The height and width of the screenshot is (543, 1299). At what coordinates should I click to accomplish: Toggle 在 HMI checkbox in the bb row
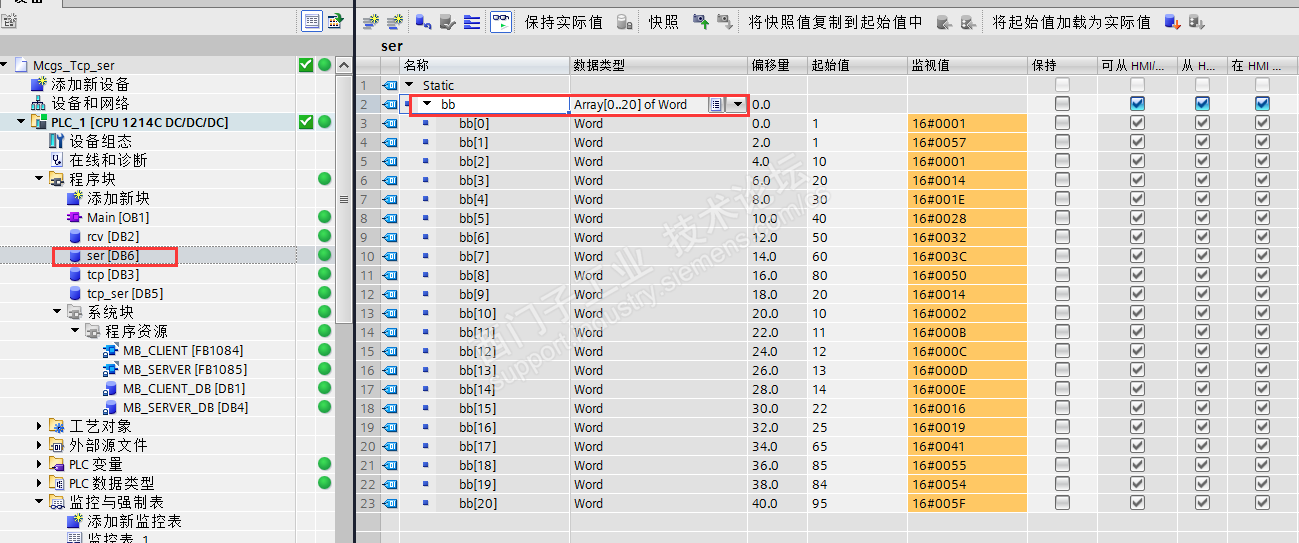click(1262, 104)
